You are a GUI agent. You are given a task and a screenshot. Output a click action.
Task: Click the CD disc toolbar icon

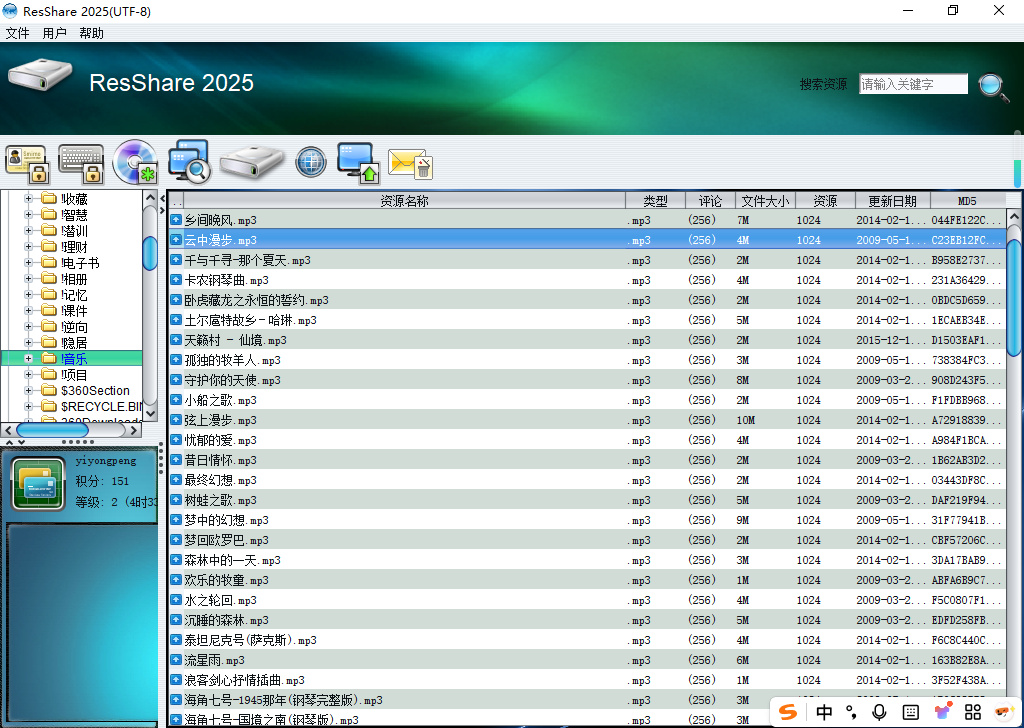point(135,161)
